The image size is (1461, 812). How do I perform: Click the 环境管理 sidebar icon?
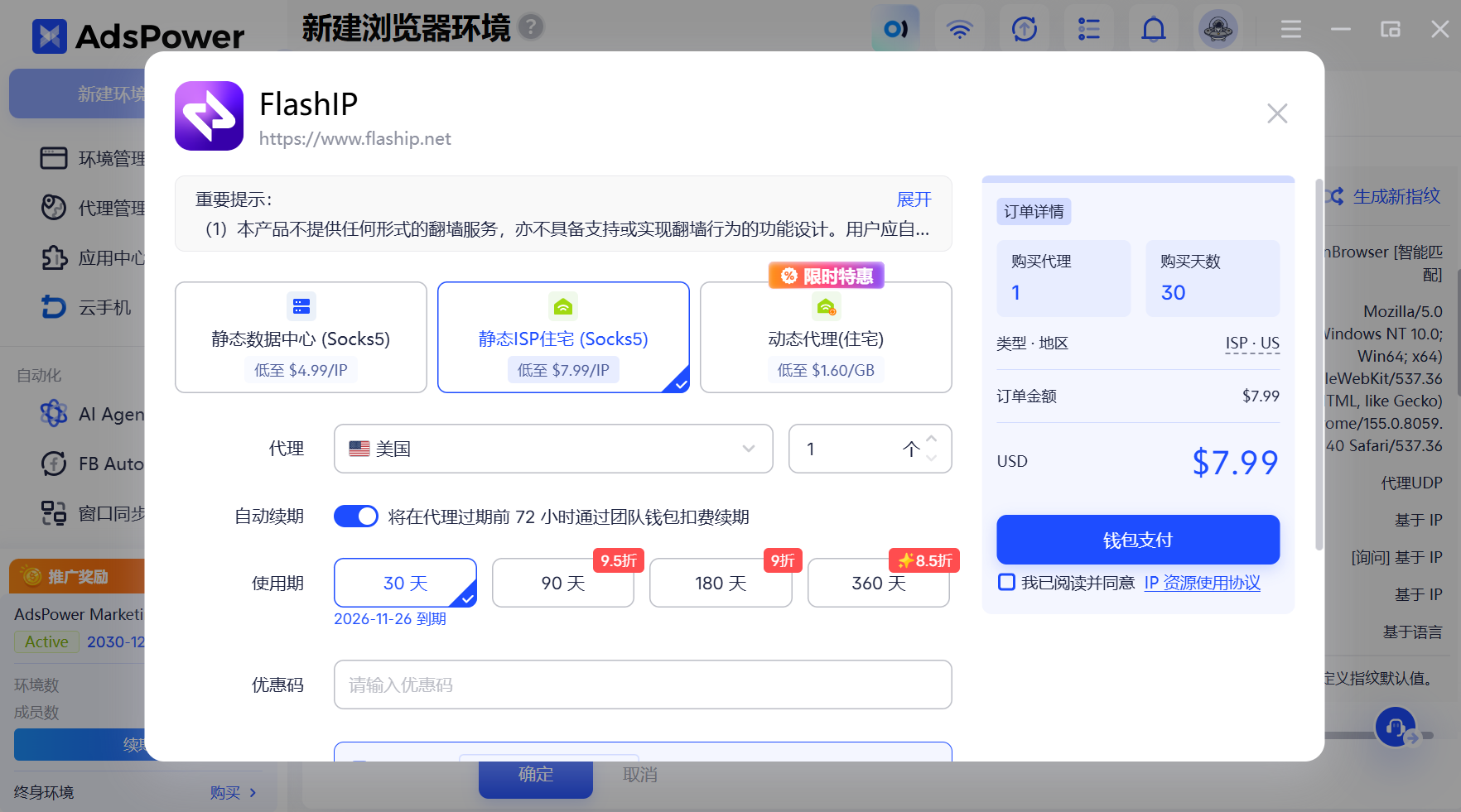(54, 158)
